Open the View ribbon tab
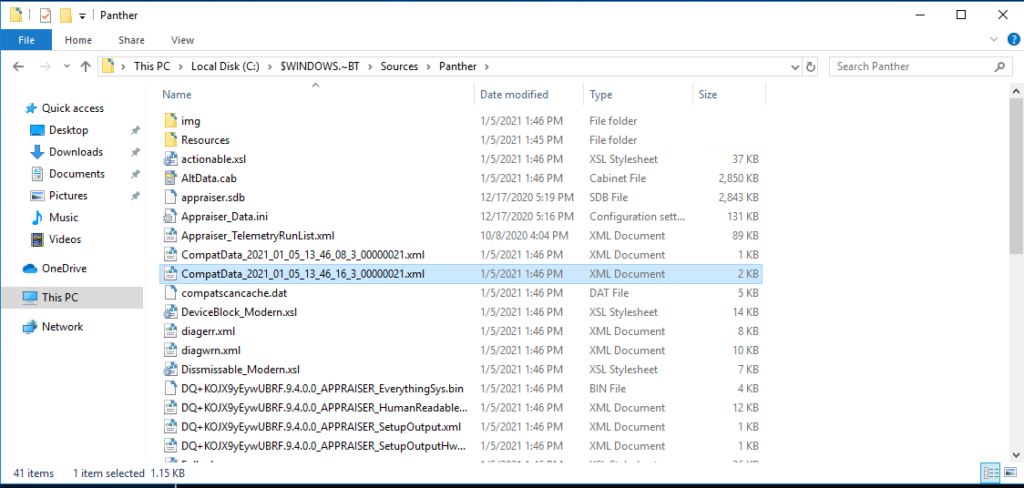This screenshot has width=1024, height=488. 183,40
